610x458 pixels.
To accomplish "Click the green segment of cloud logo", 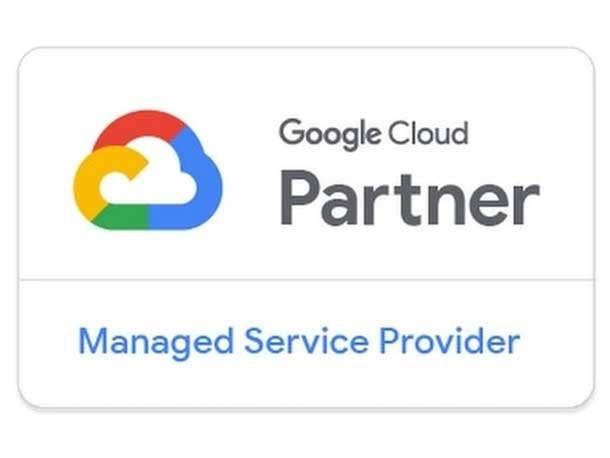I will click(121, 217).
